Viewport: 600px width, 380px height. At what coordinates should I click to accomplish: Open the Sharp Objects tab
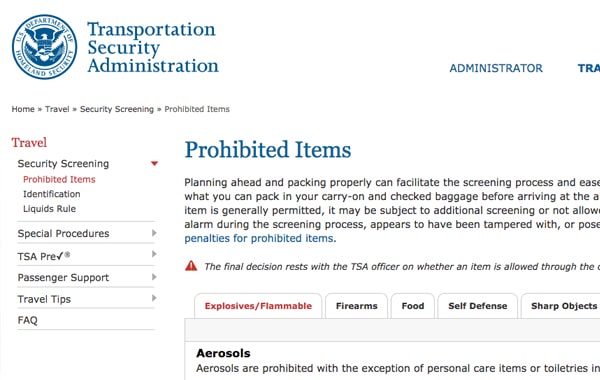[561, 306]
